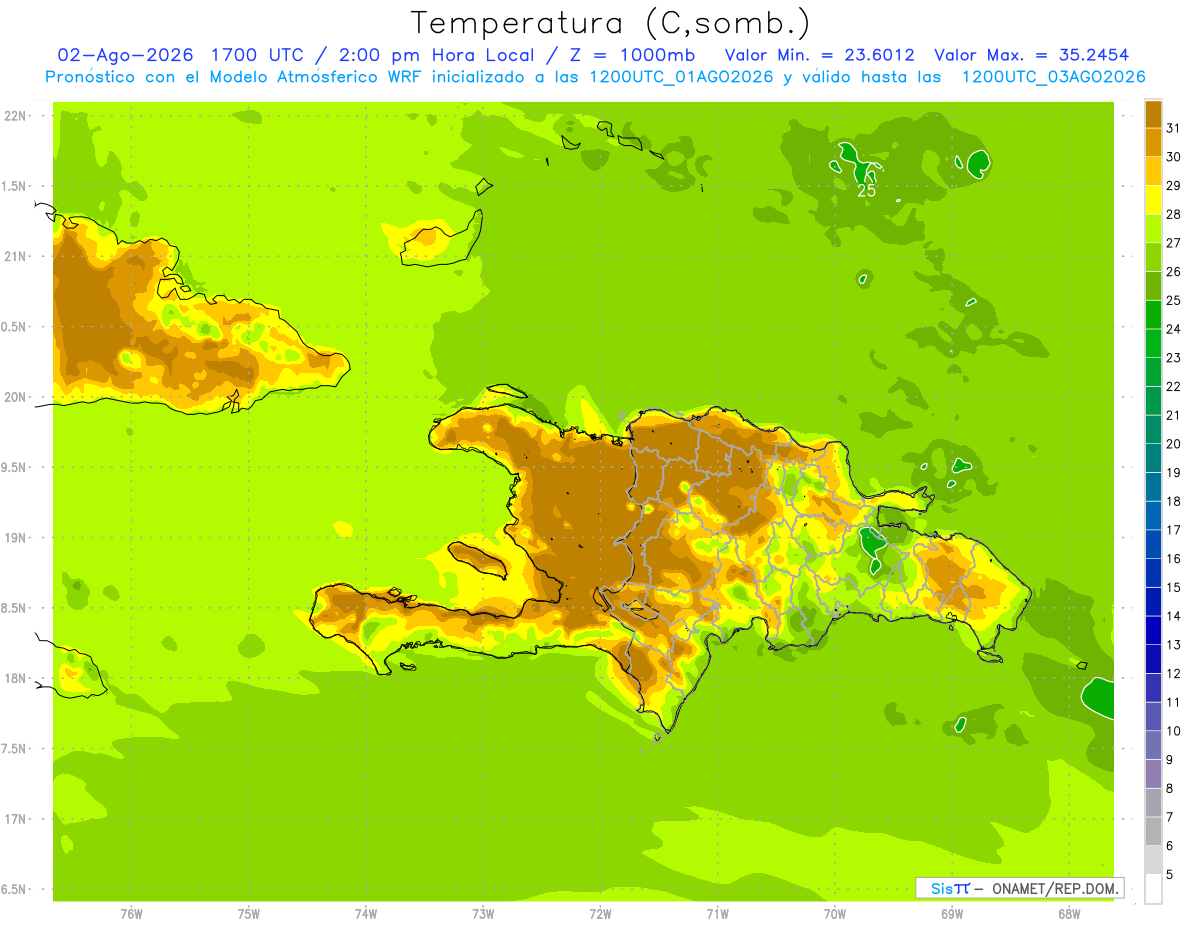Click the white legend swatch below 5

[1153, 889]
